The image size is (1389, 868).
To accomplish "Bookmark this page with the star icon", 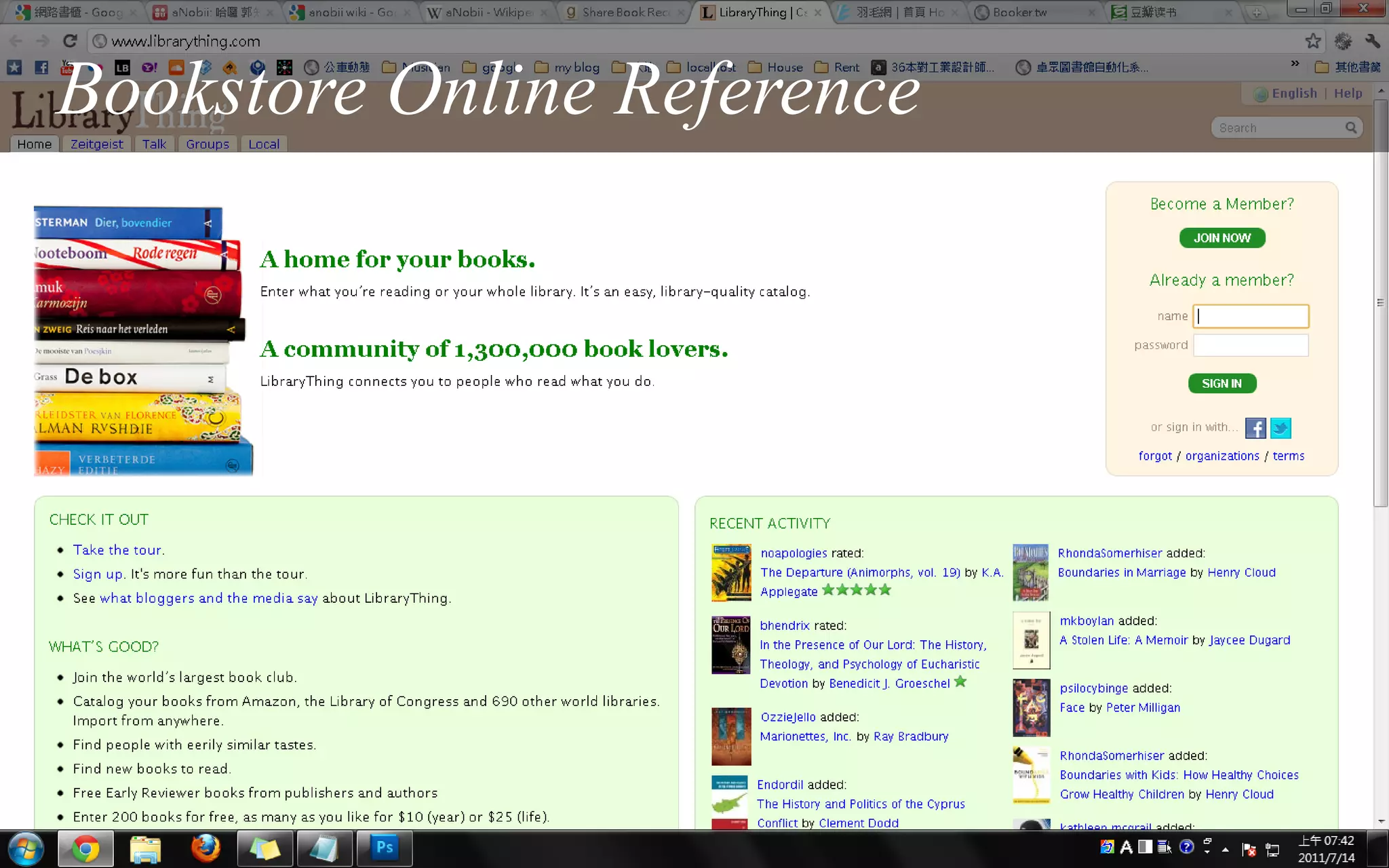I will point(1313,41).
